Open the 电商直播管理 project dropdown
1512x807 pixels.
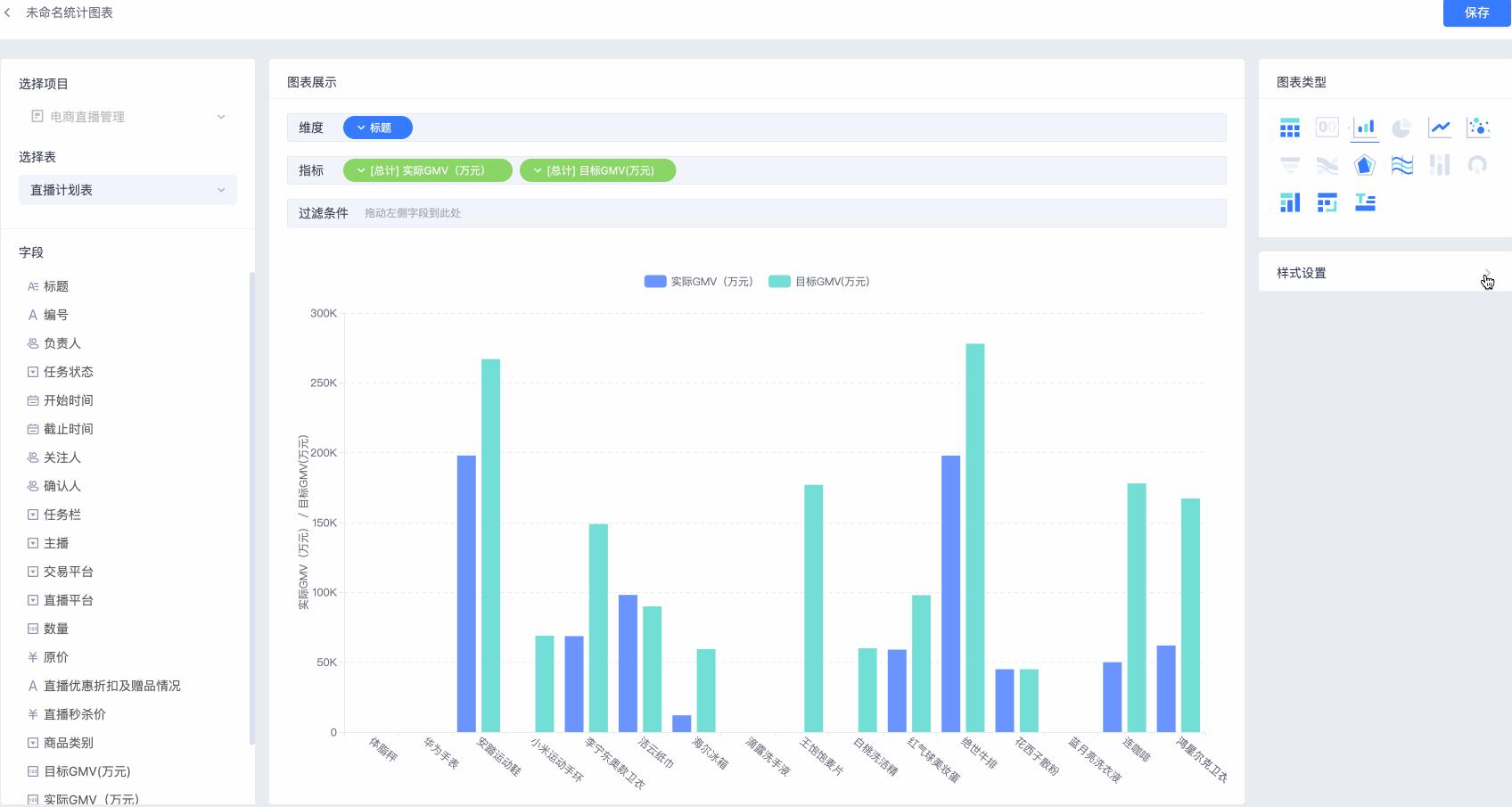(127, 117)
